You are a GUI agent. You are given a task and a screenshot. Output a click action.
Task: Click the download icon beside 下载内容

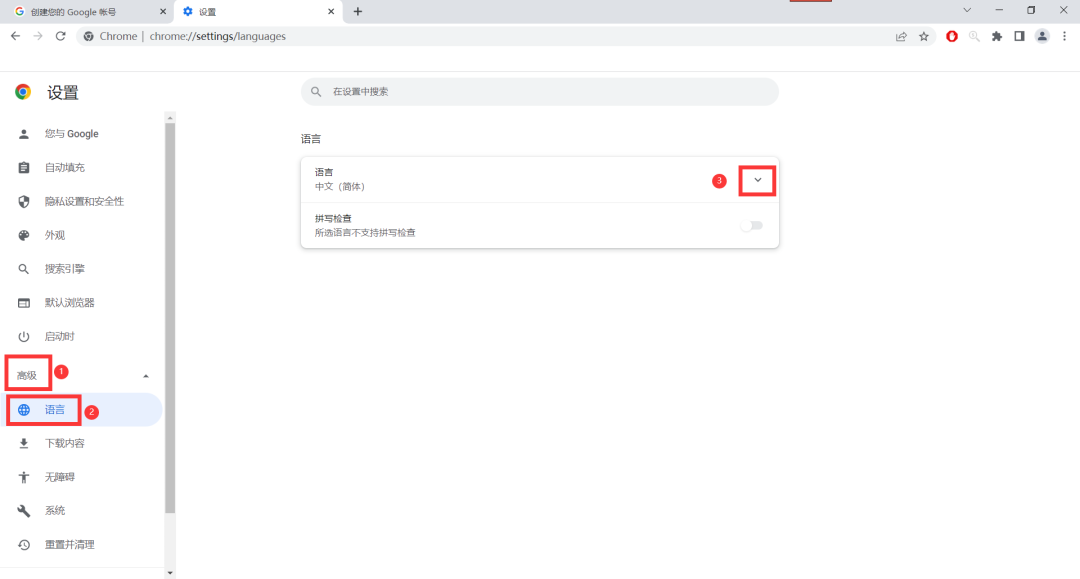click(23, 443)
